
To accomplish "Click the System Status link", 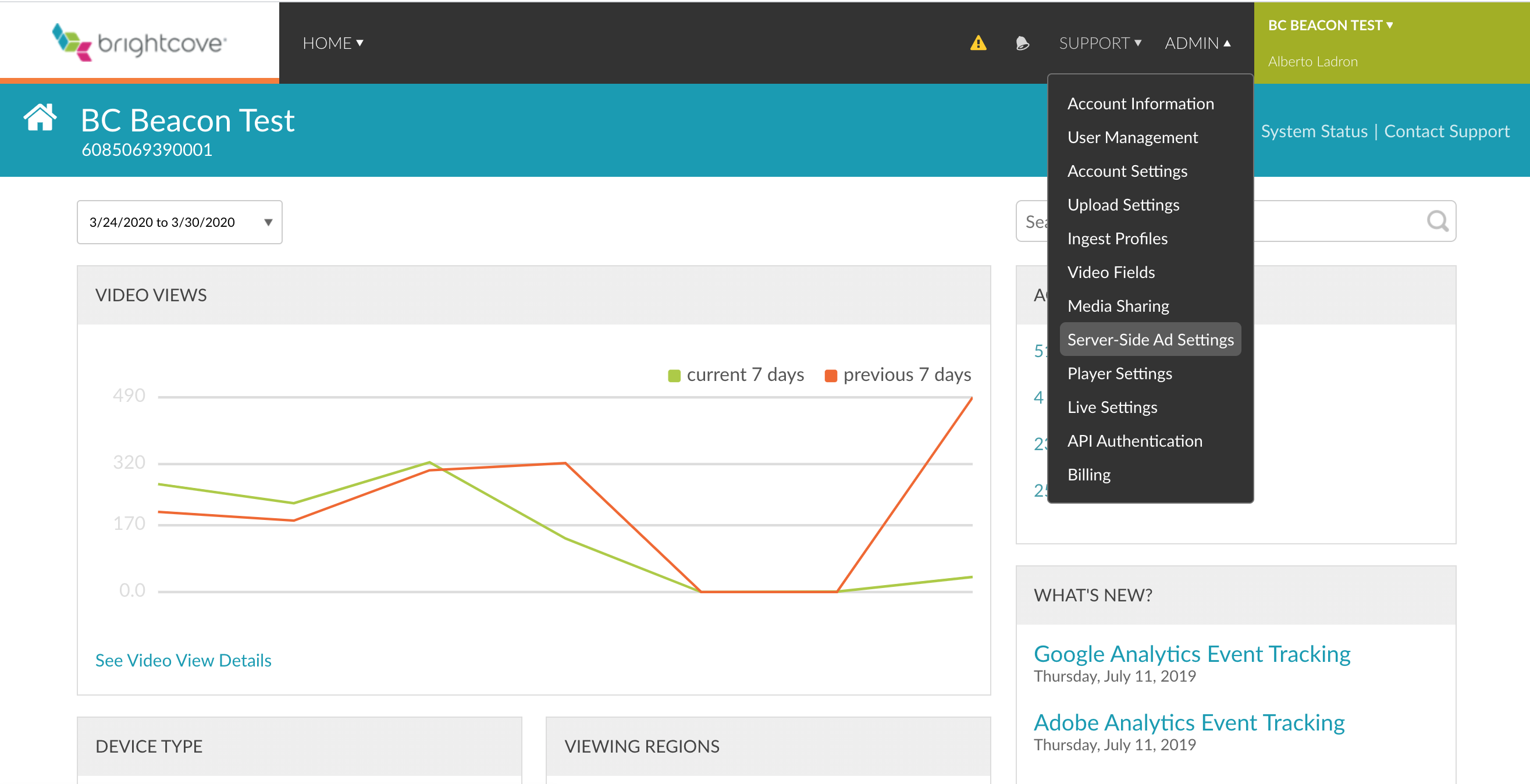I will coord(1314,131).
